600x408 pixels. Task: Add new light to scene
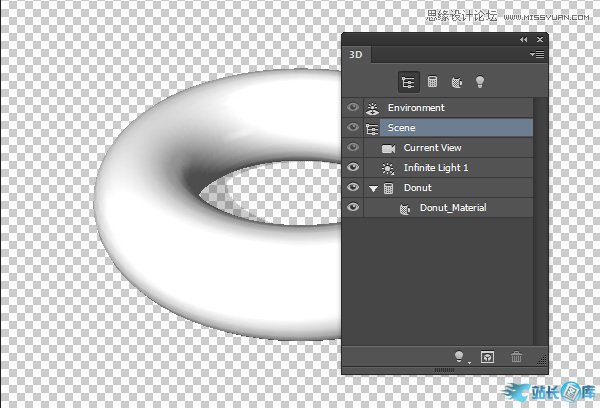tap(460, 355)
